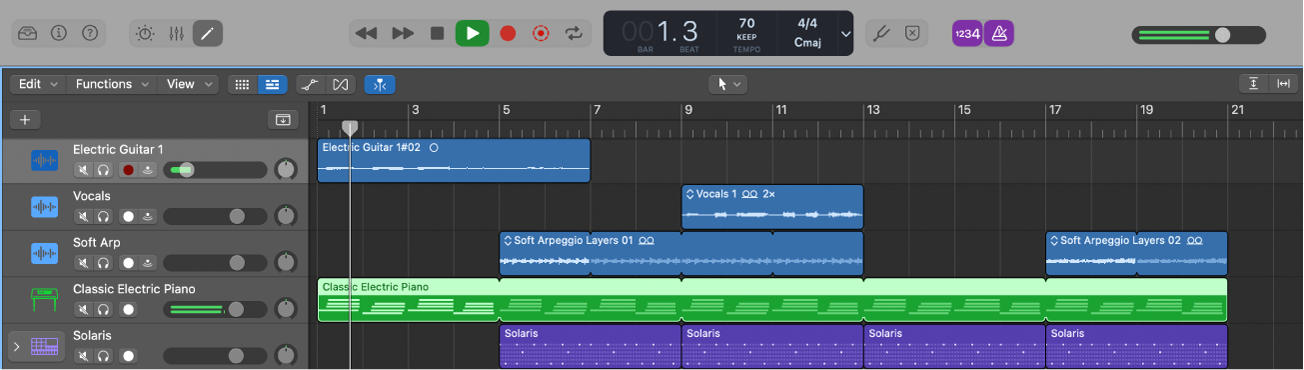
Task: Click the Capture Recording button
Action: pos(541,33)
